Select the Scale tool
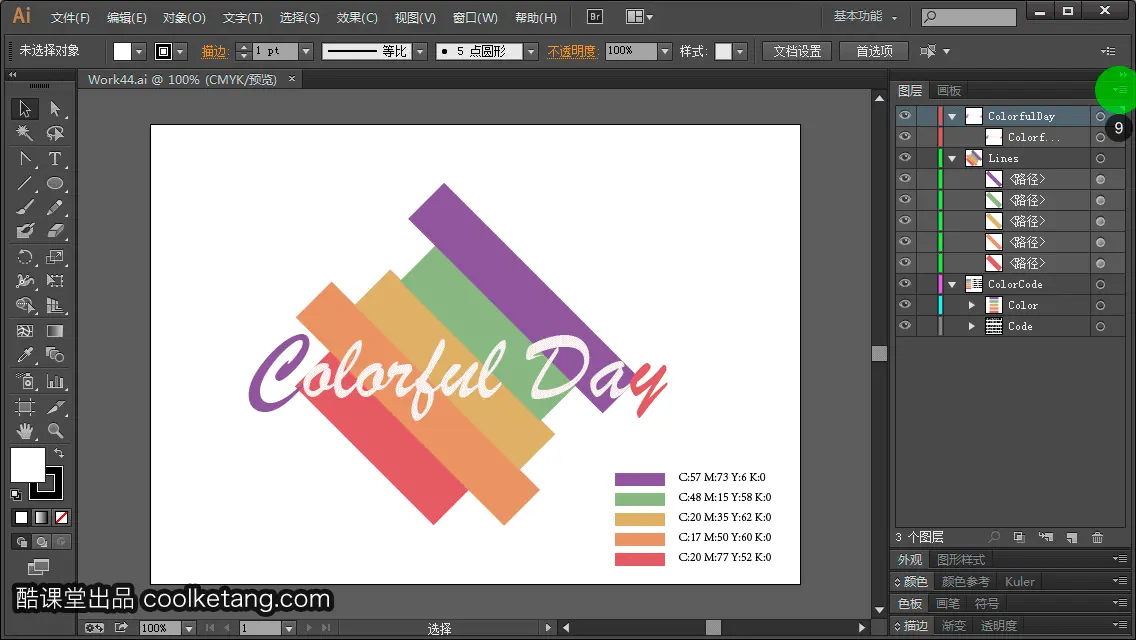Screen dimensions: 1136x640 [x=55, y=257]
